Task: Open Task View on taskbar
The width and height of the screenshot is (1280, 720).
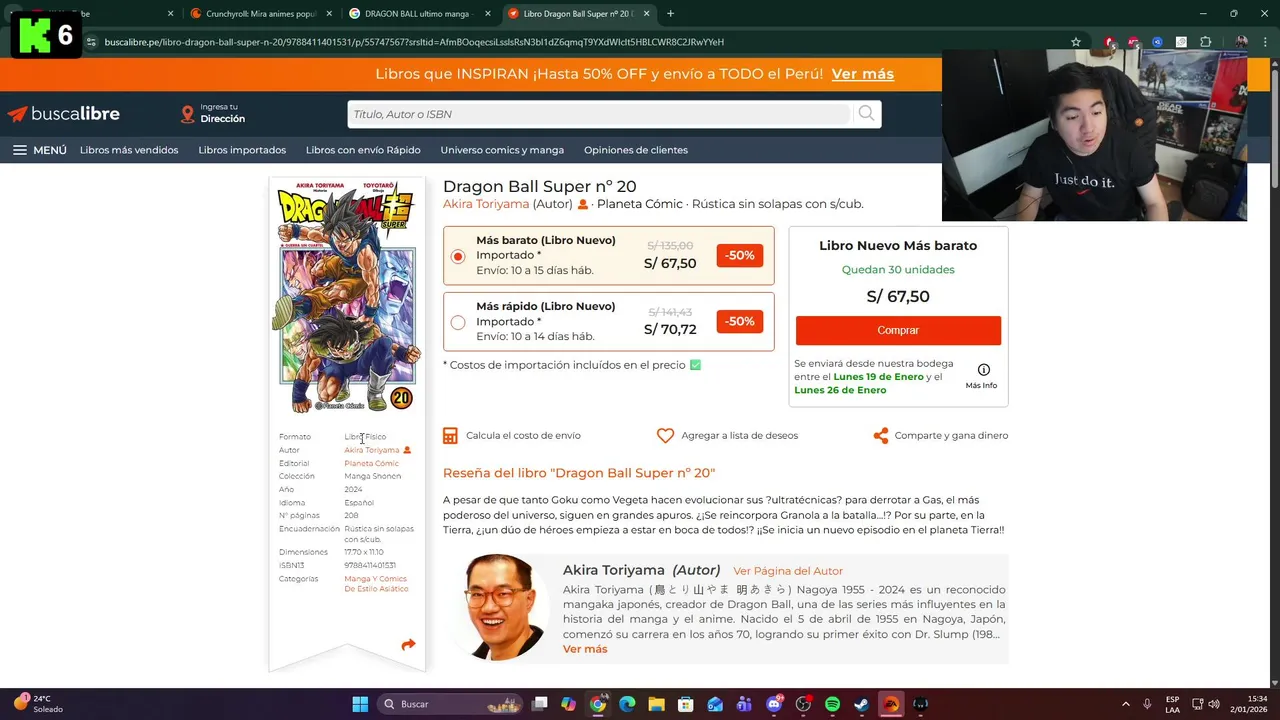Action: point(539,704)
